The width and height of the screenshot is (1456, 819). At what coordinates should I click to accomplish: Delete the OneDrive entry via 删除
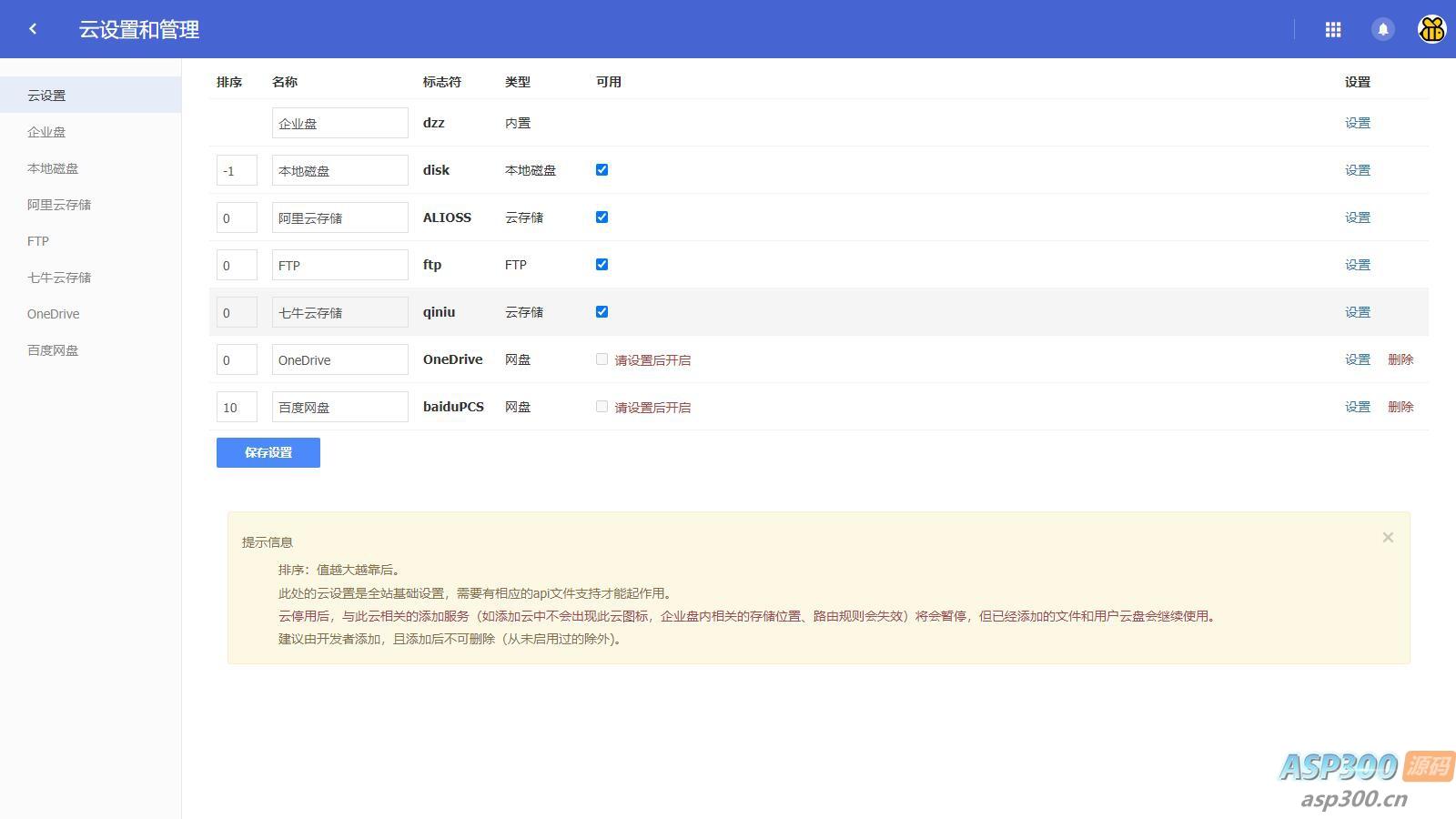1400,359
